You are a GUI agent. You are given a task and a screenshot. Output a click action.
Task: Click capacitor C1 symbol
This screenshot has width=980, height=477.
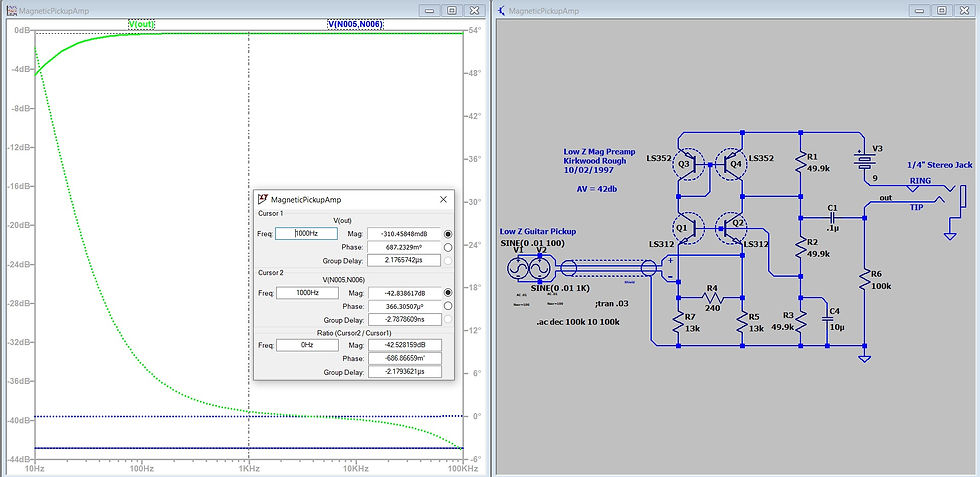pyautogui.click(x=832, y=218)
